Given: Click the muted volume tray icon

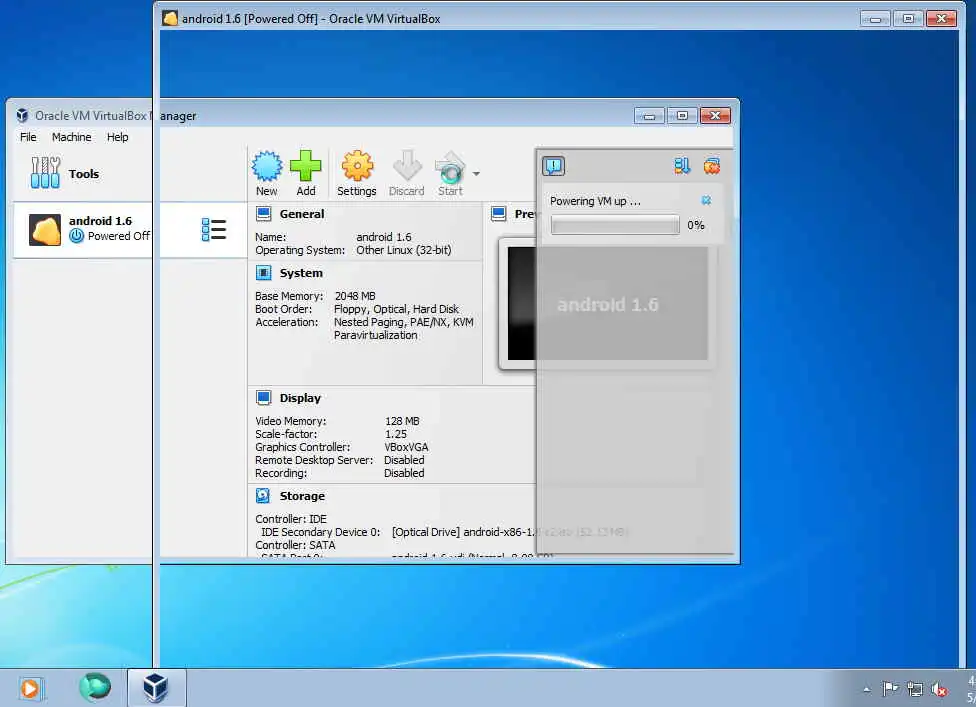Looking at the screenshot, I should pyautogui.click(x=939, y=689).
